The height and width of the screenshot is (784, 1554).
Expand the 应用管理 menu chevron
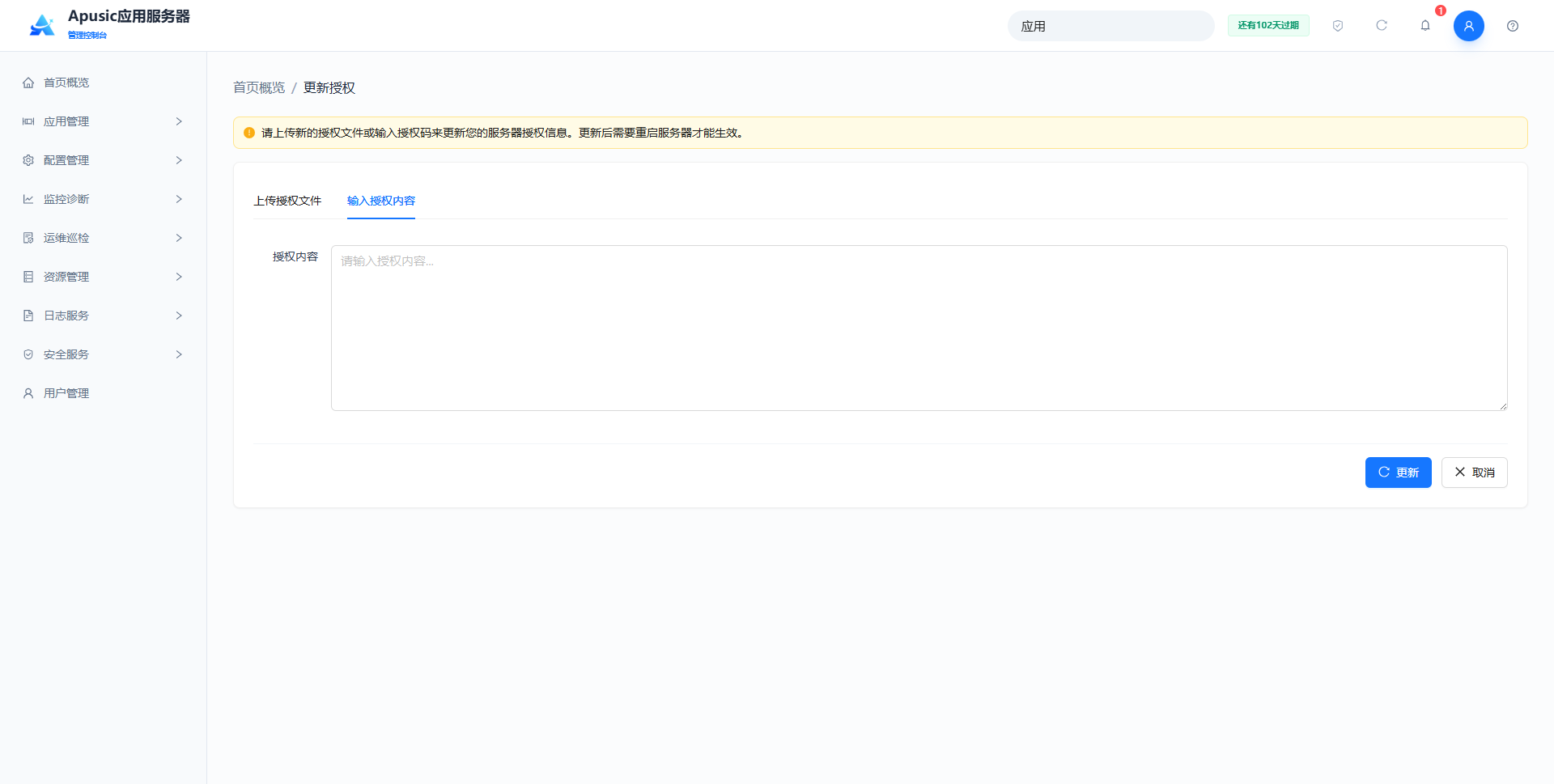[179, 121]
